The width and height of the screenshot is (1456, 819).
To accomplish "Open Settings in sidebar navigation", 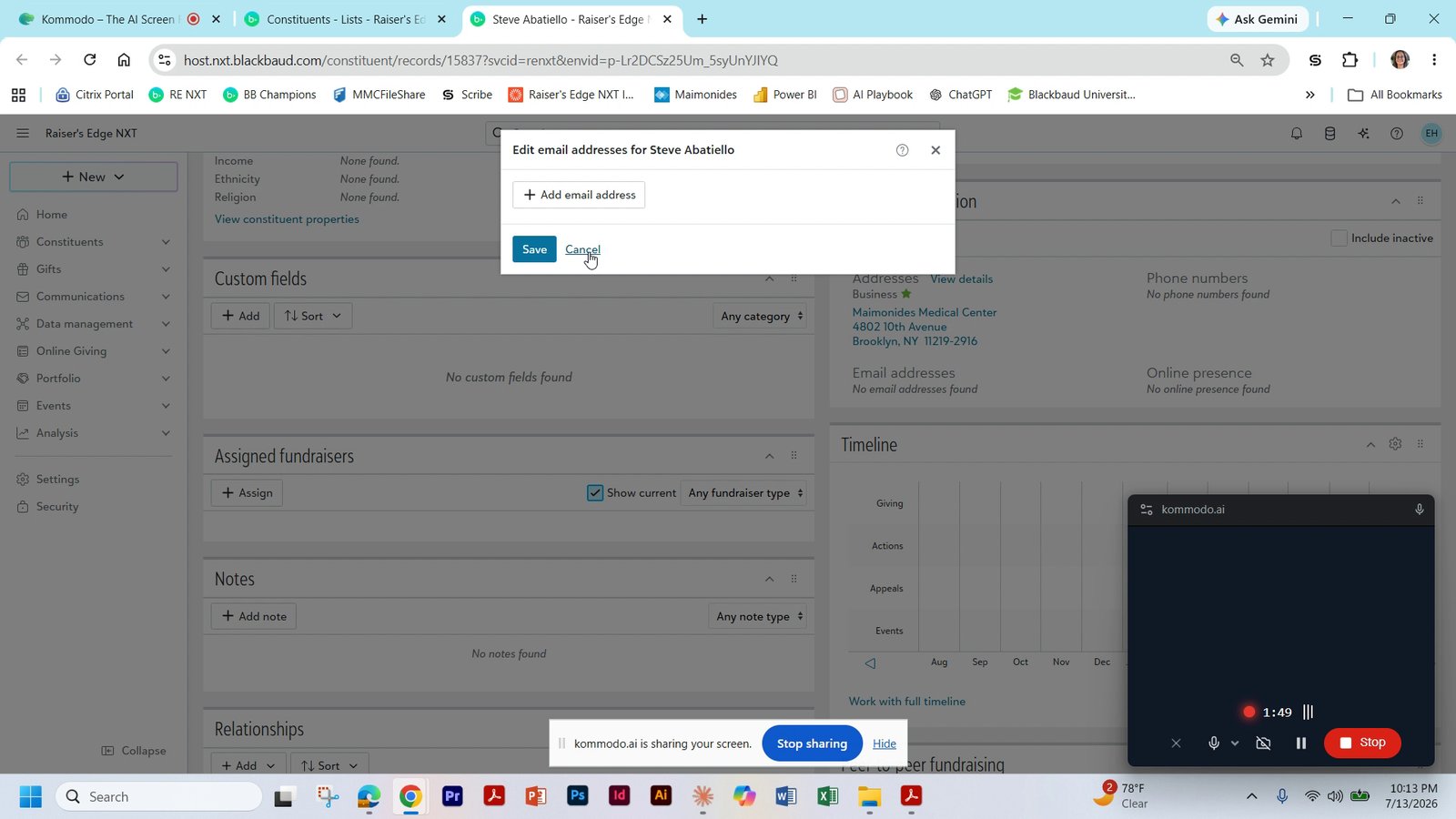I will click(x=57, y=480).
